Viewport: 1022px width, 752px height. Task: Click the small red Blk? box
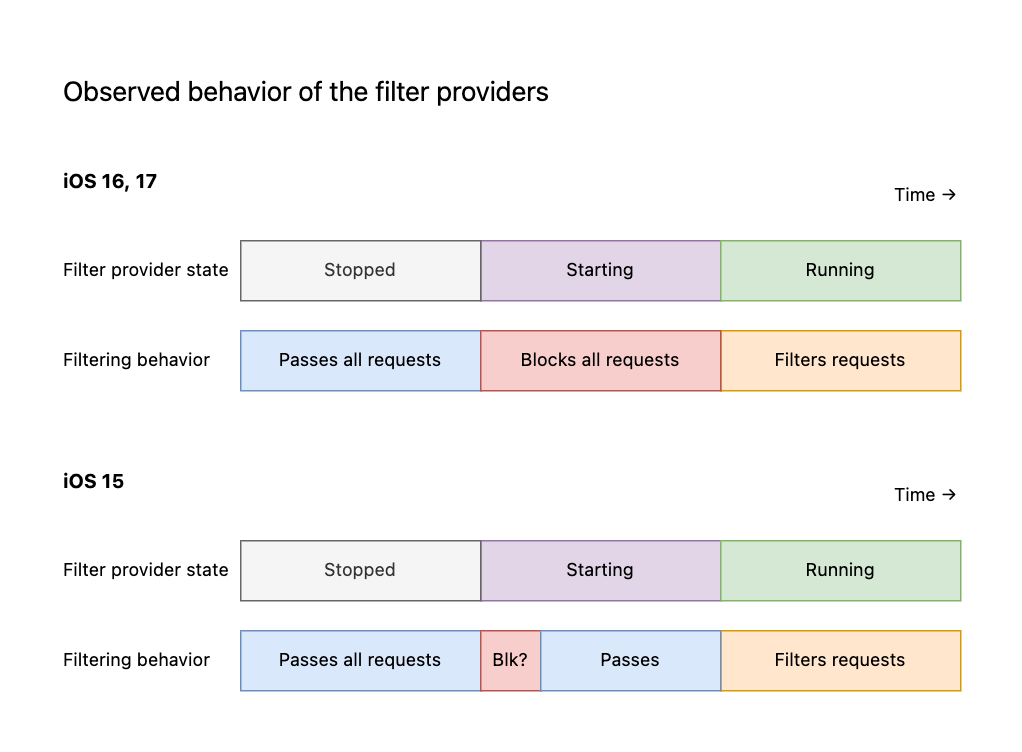point(510,660)
